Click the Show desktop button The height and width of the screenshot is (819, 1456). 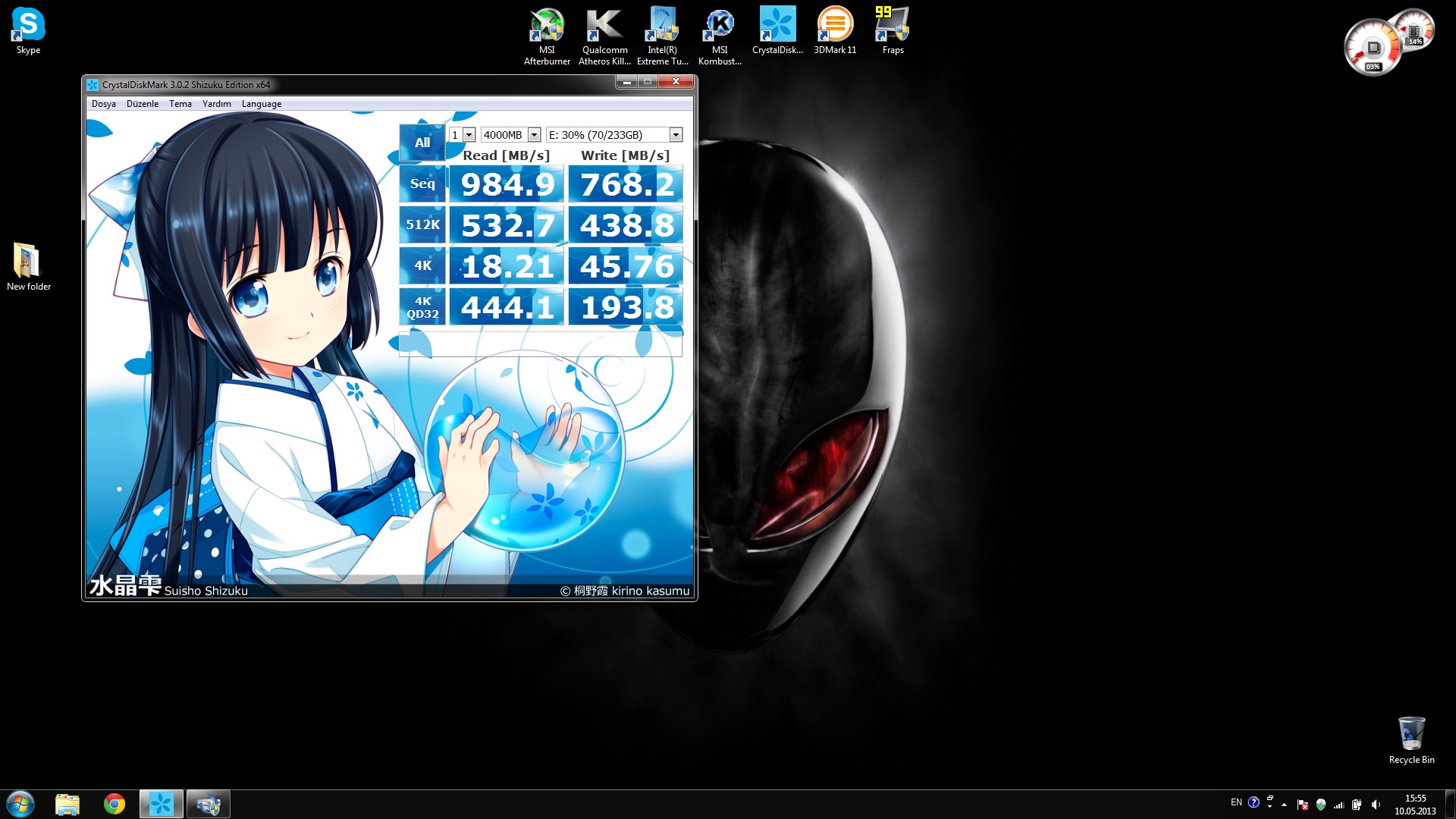tap(1450, 804)
